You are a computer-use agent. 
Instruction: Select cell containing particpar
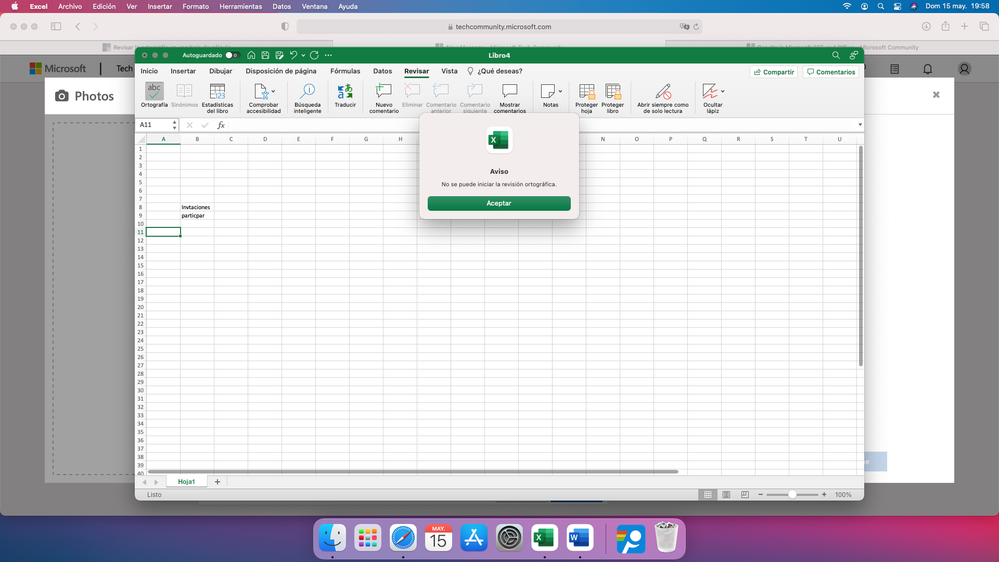tap(197, 215)
